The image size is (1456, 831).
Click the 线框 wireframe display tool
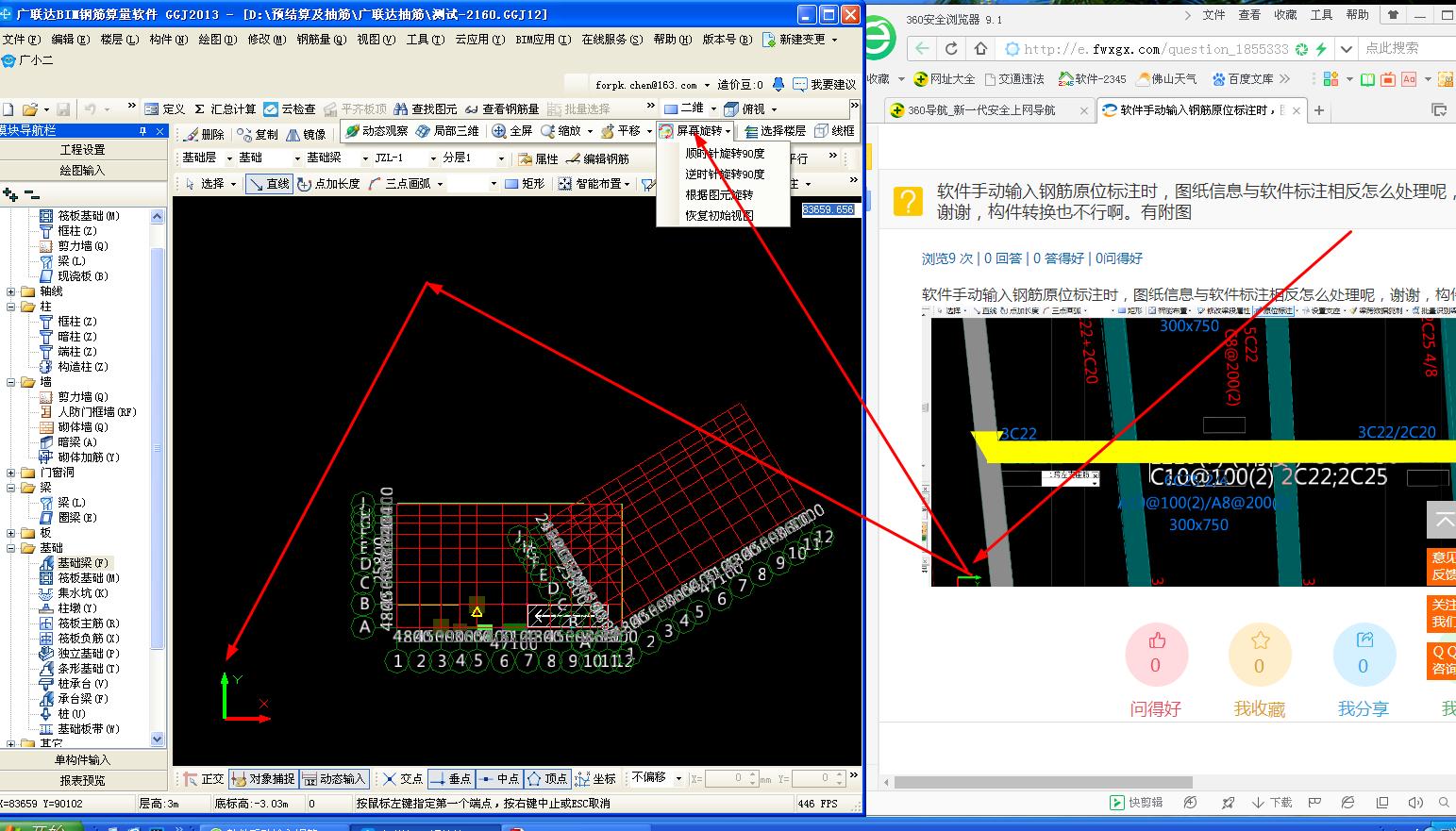point(834,131)
